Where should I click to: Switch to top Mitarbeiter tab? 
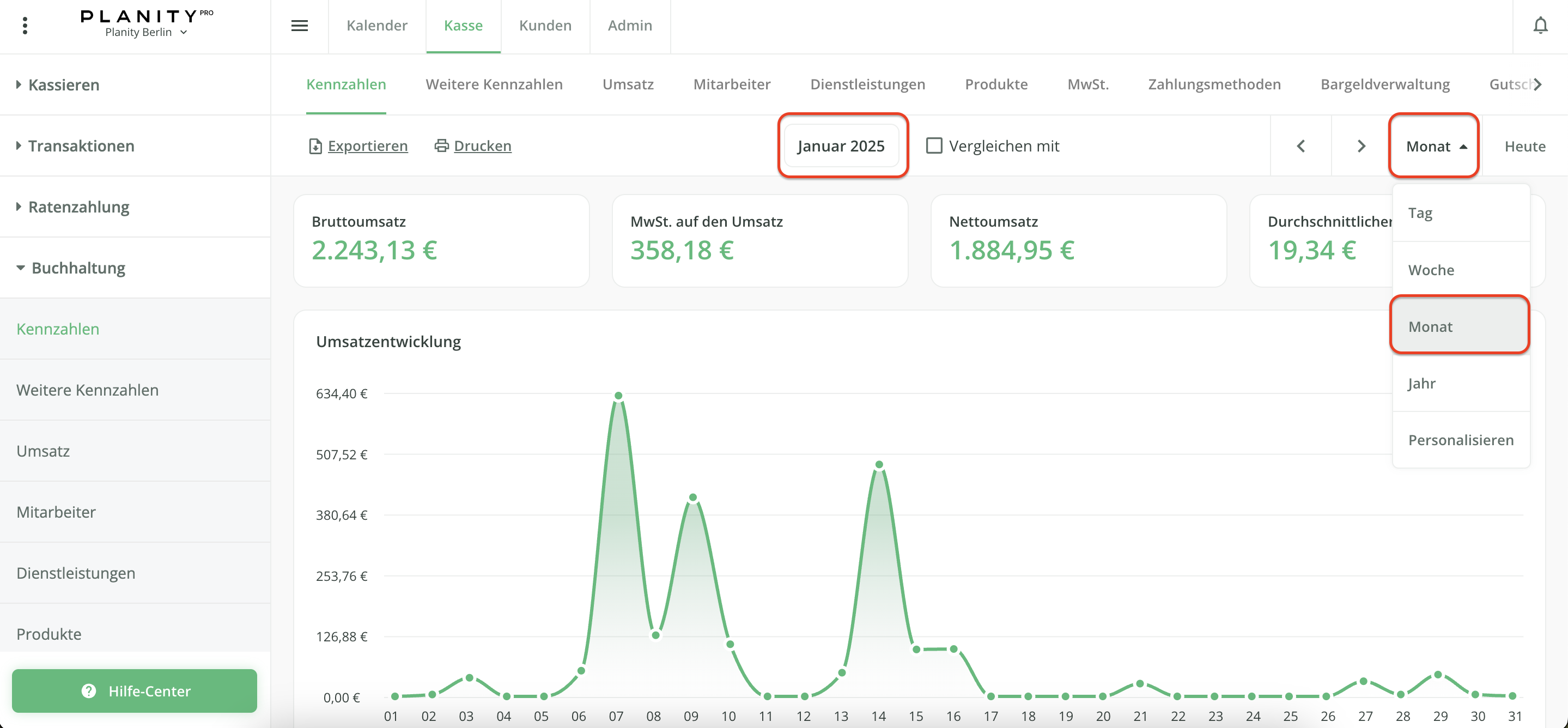tap(732, 84)
